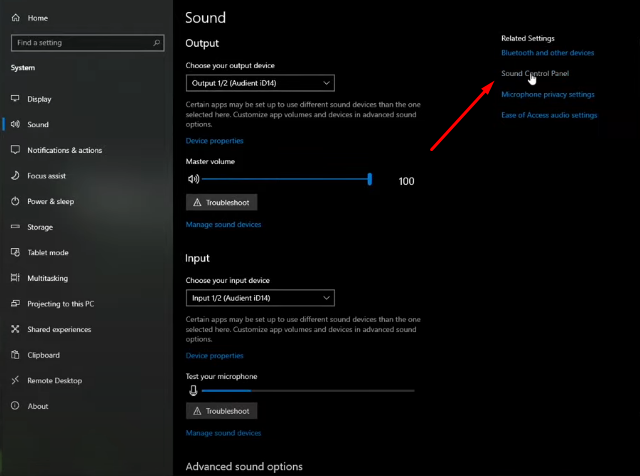Select the Focus assist moon icon
The image size is (640, 476).
pyautogui.click(x=15, y=176)
